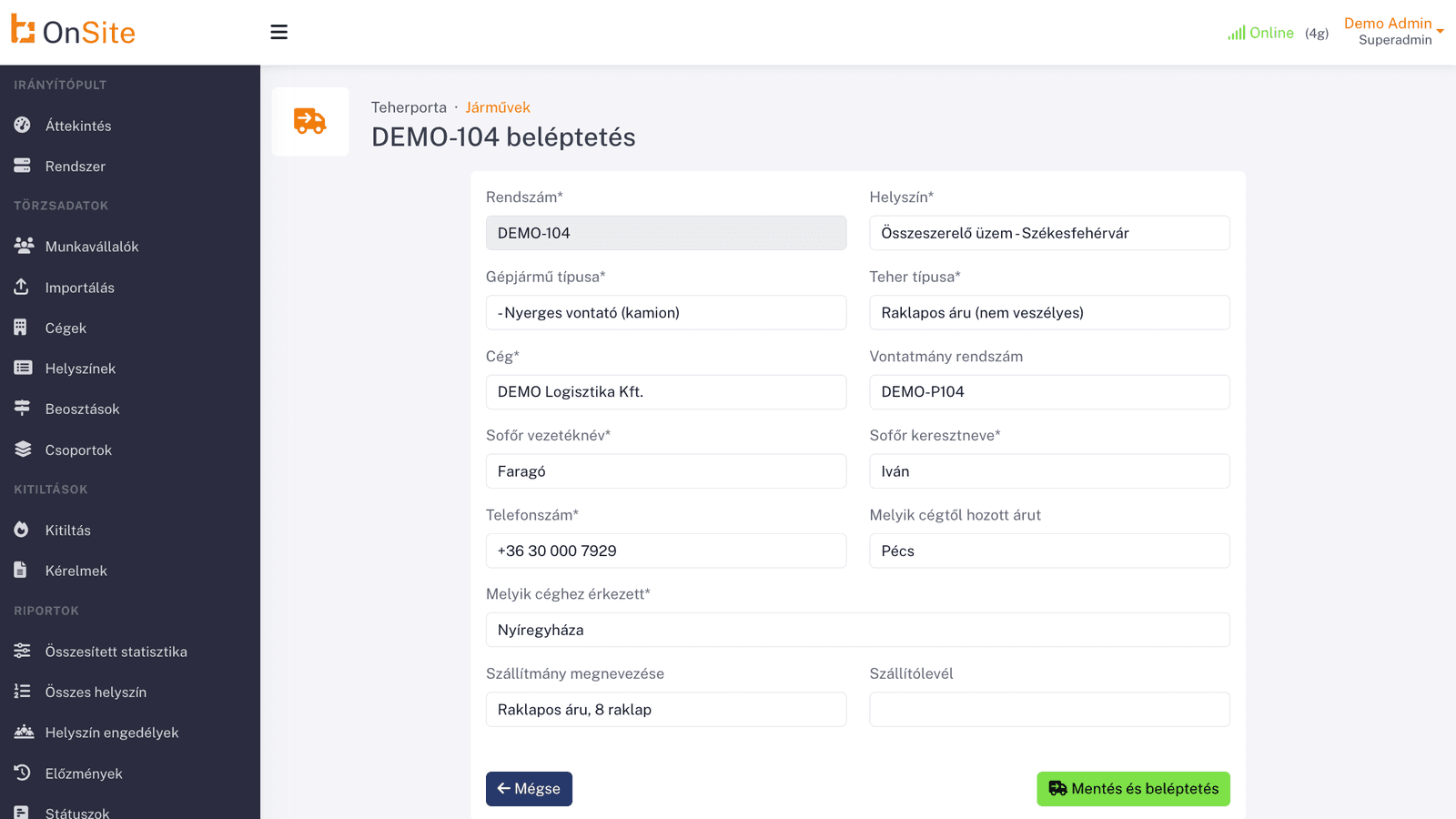Click the Cégek building icon
Image resolution: width=1456 pixels, height=819 pixels.
[21, 328]
